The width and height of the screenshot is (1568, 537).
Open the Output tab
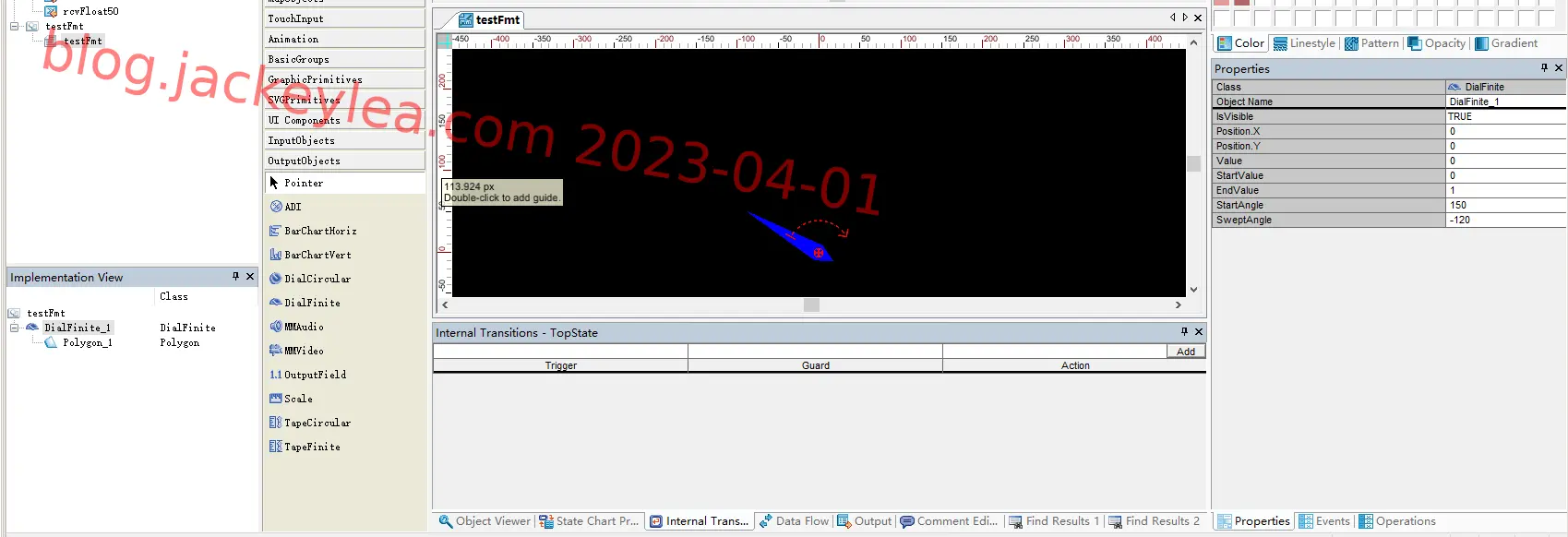(864, 521)
